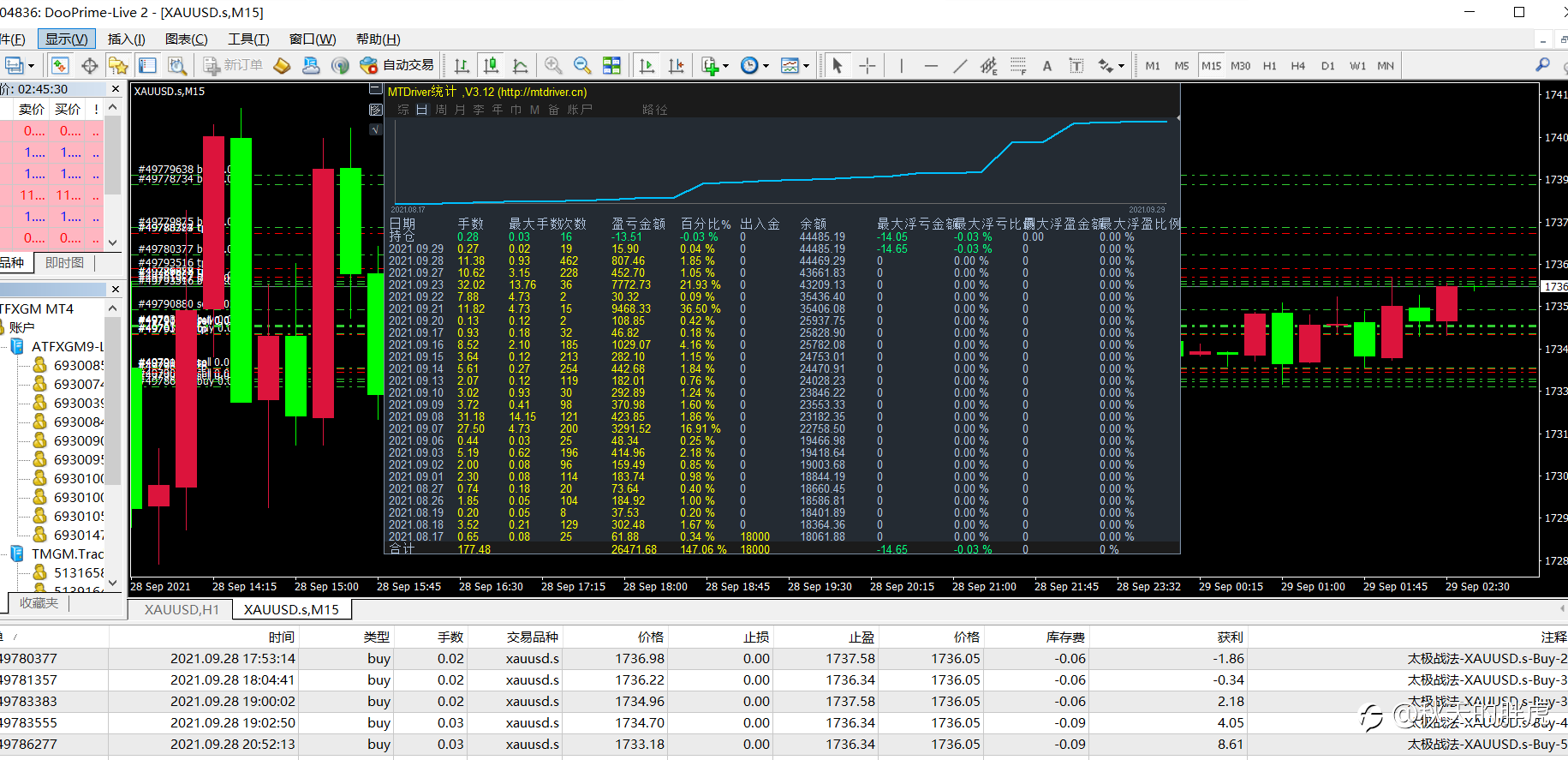This screenshot has width=1568, height=760.
Task: Collapse the MTDriver statistics panel
Action: (374, 88)
